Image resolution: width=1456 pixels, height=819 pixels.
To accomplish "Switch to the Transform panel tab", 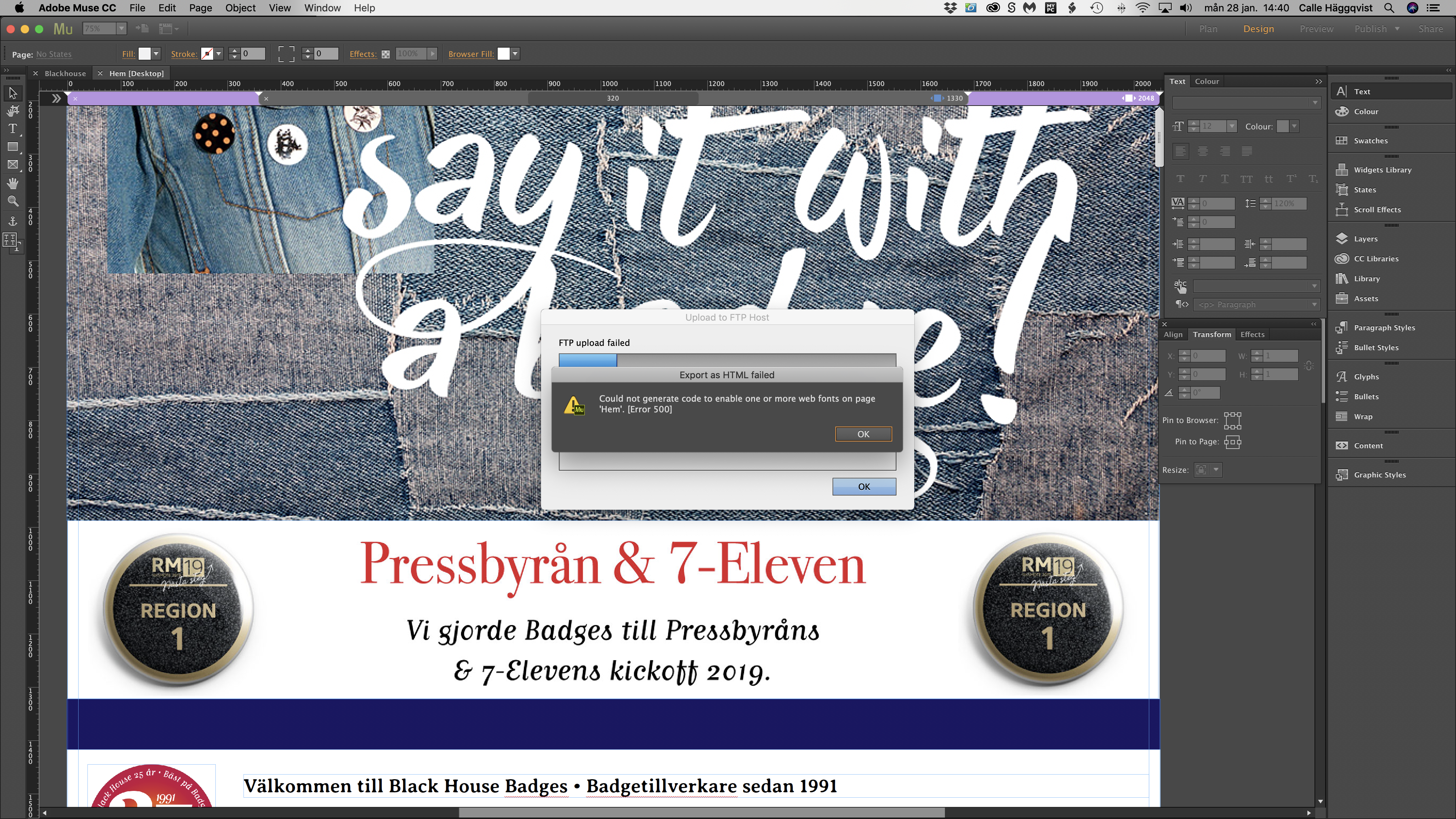I will (x=1212, y=334).
